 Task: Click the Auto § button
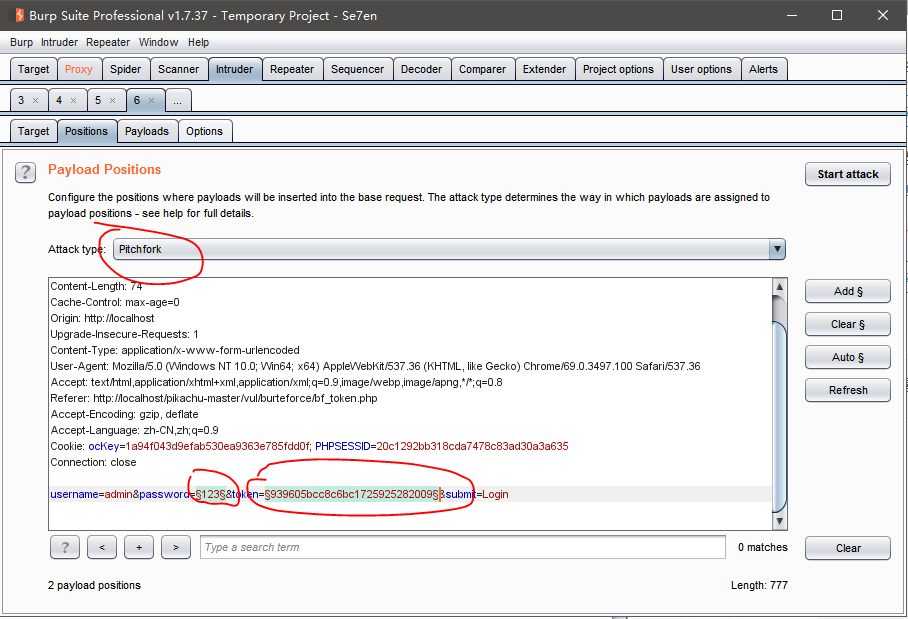click(848, 357)
